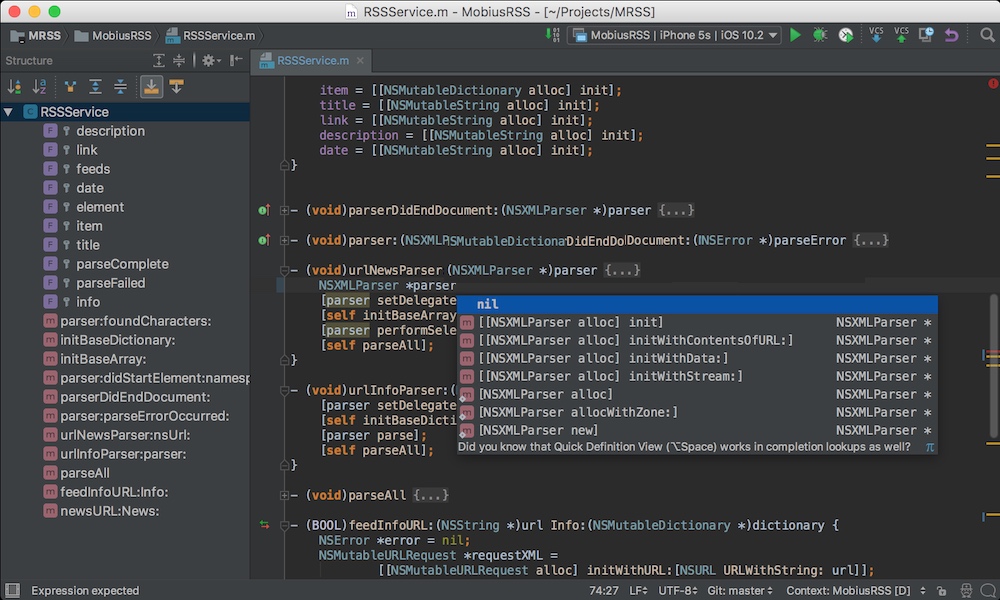The width and height of the screenshot is (1000, 600).
Task: Click the folded {...} block after parseAll
Action: (x=430, y=495)
